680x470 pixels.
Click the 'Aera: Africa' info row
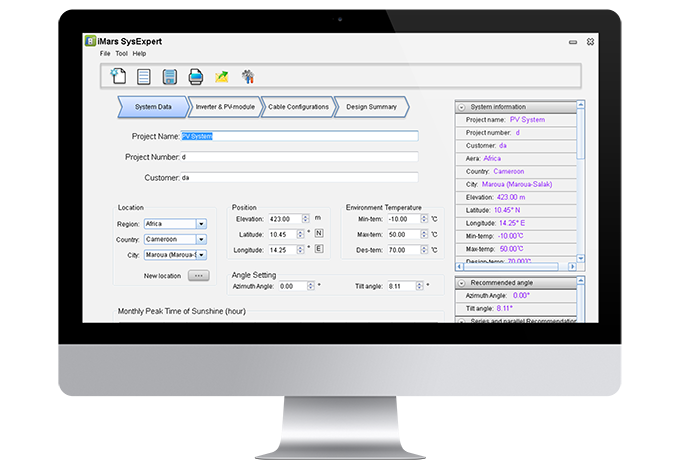tap(516, 158)
